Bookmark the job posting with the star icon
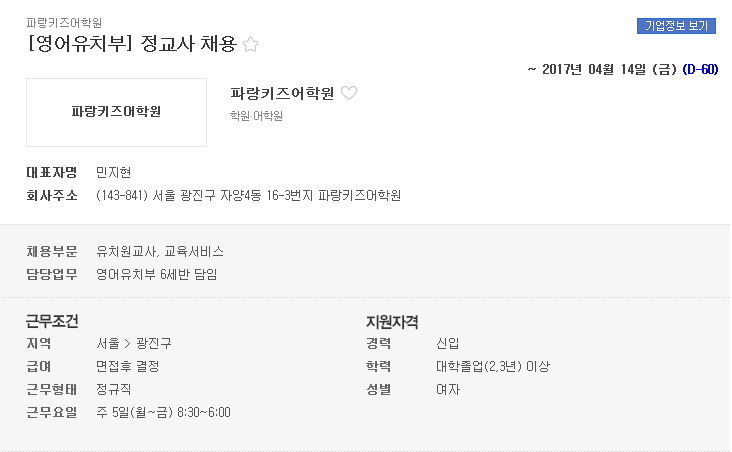 click(x=251, y=44)
